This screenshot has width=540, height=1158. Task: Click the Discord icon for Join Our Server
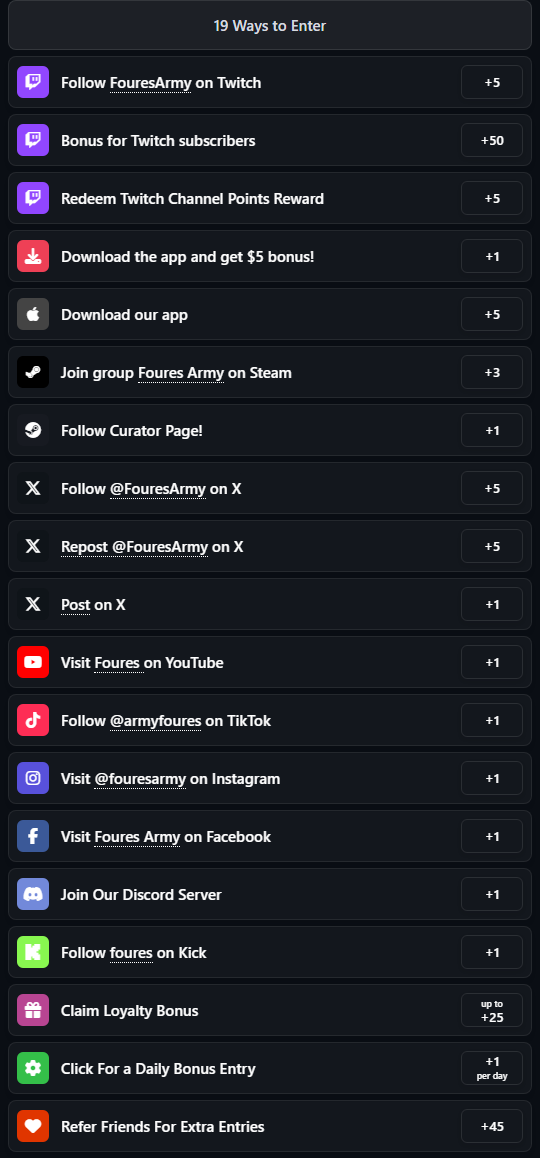(33, 894)
